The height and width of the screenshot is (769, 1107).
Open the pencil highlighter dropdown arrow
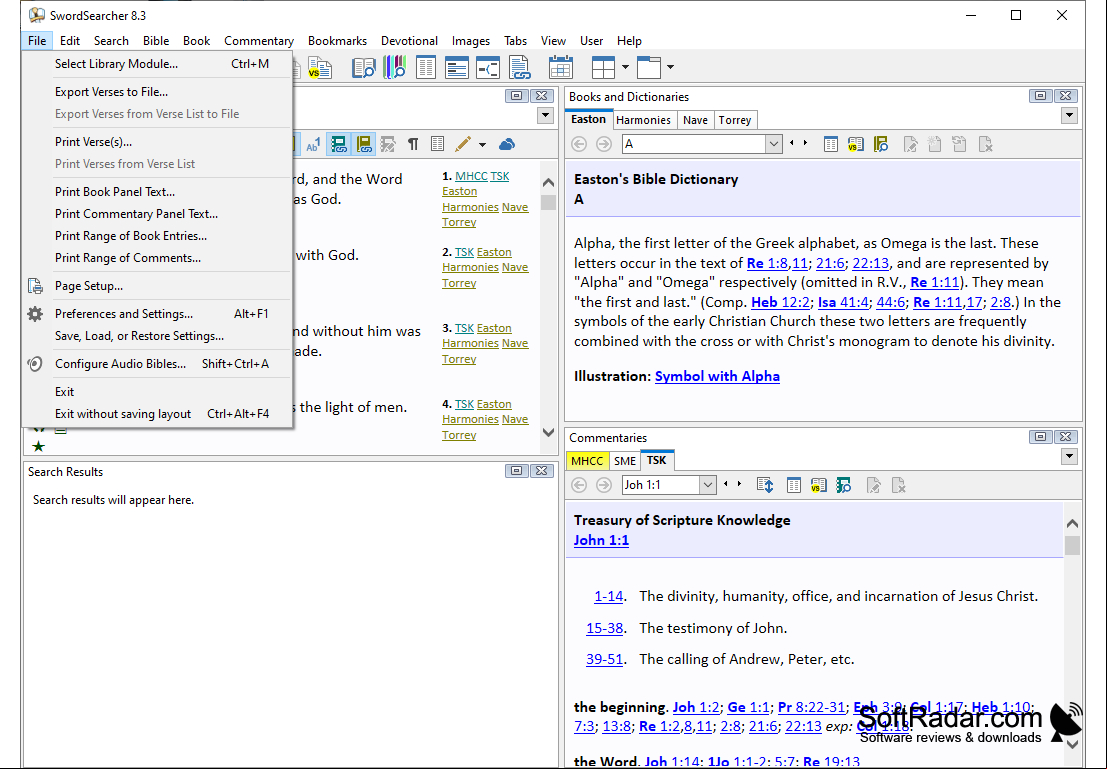pyautogui.click(x=482, y=145)
